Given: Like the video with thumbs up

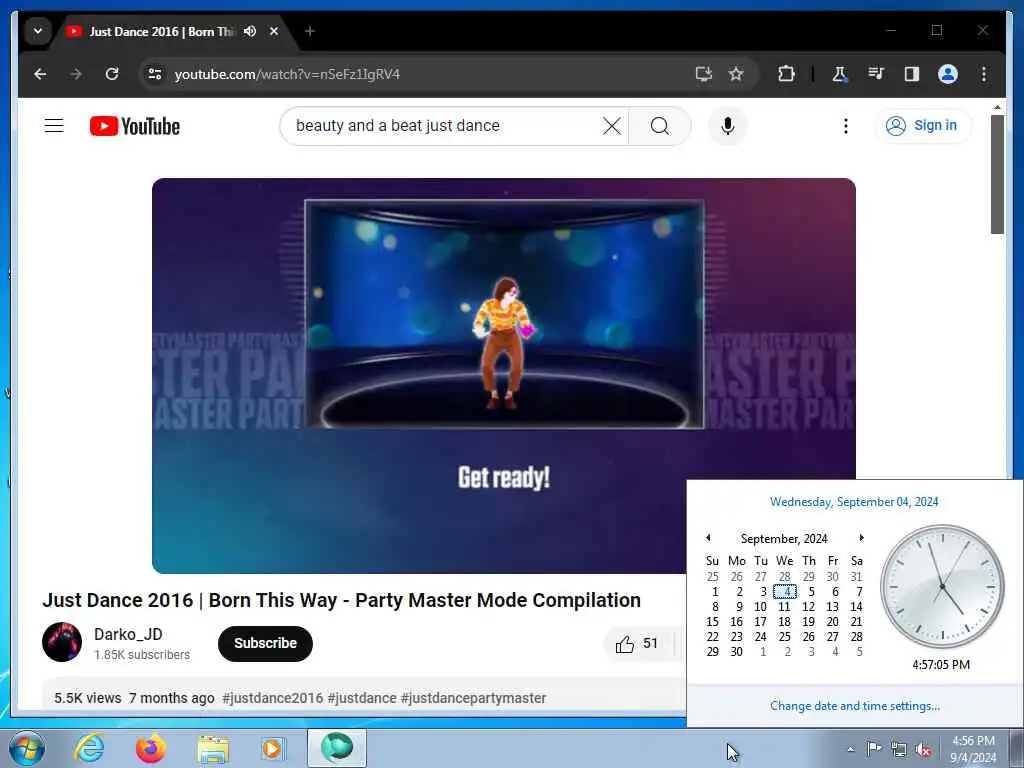Looking at the screenshot, I should [x=636, y=643].
